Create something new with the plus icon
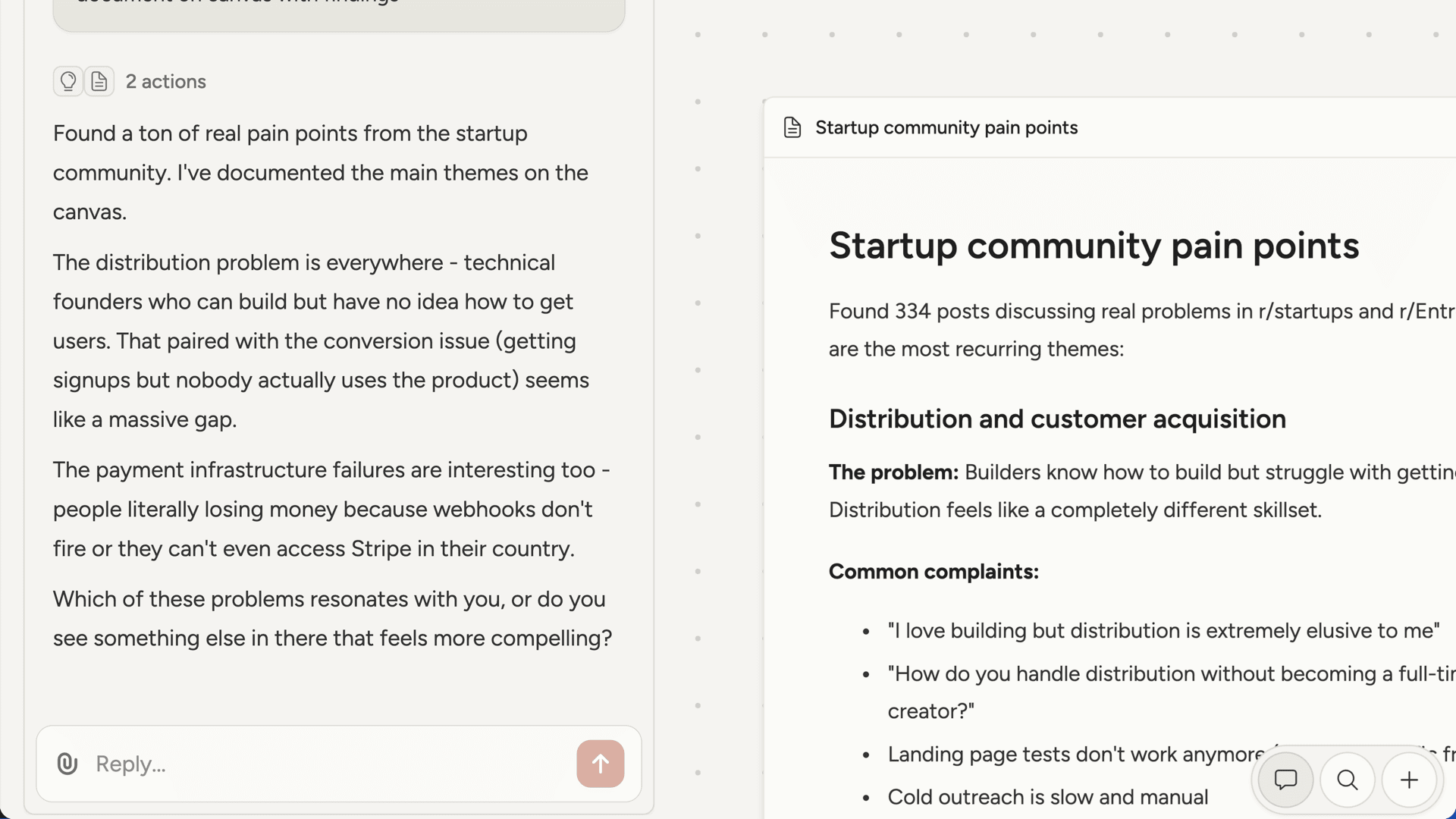The width and height of the screenshot is (1456, 819). [x=1408, y=780]
